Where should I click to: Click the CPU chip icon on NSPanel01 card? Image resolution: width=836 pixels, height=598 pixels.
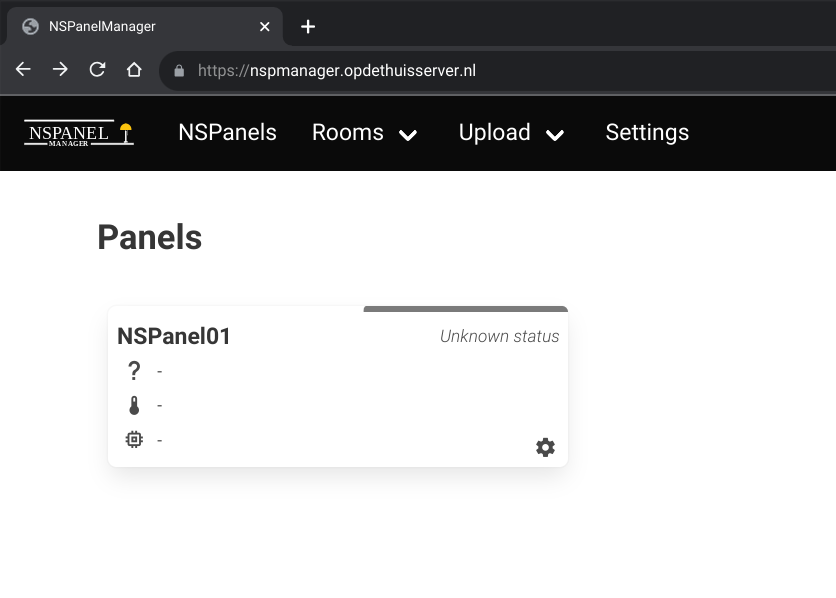point(134,439)
